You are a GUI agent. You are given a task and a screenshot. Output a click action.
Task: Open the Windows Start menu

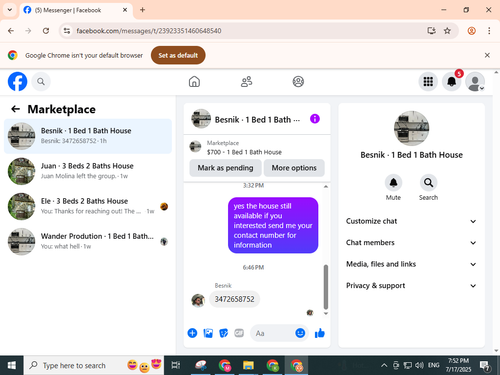(x=11, y=365)
